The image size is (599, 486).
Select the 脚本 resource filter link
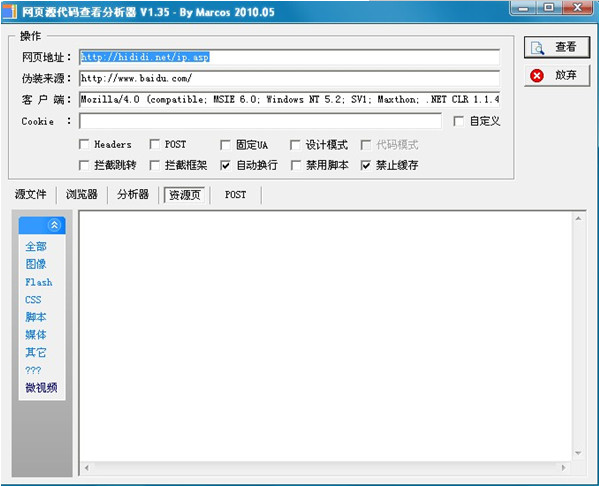(36, 317)
